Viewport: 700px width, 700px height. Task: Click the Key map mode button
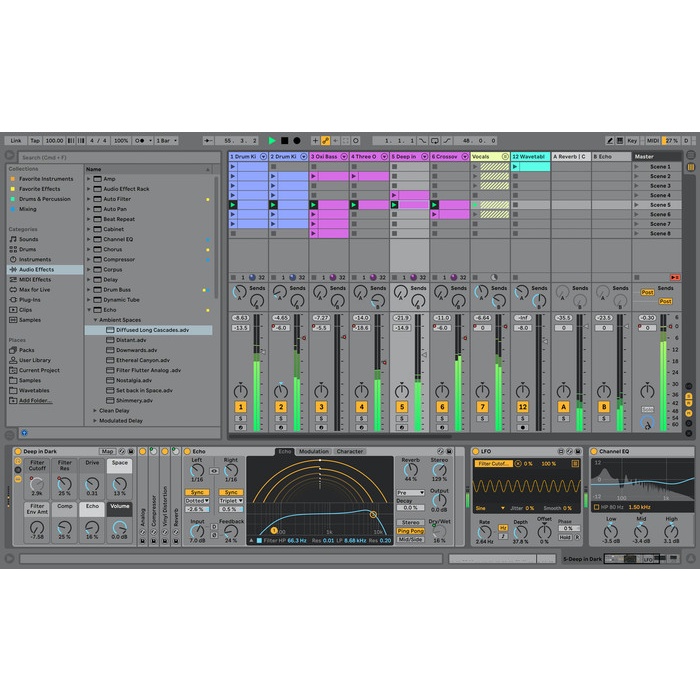[x=632, y=141]
